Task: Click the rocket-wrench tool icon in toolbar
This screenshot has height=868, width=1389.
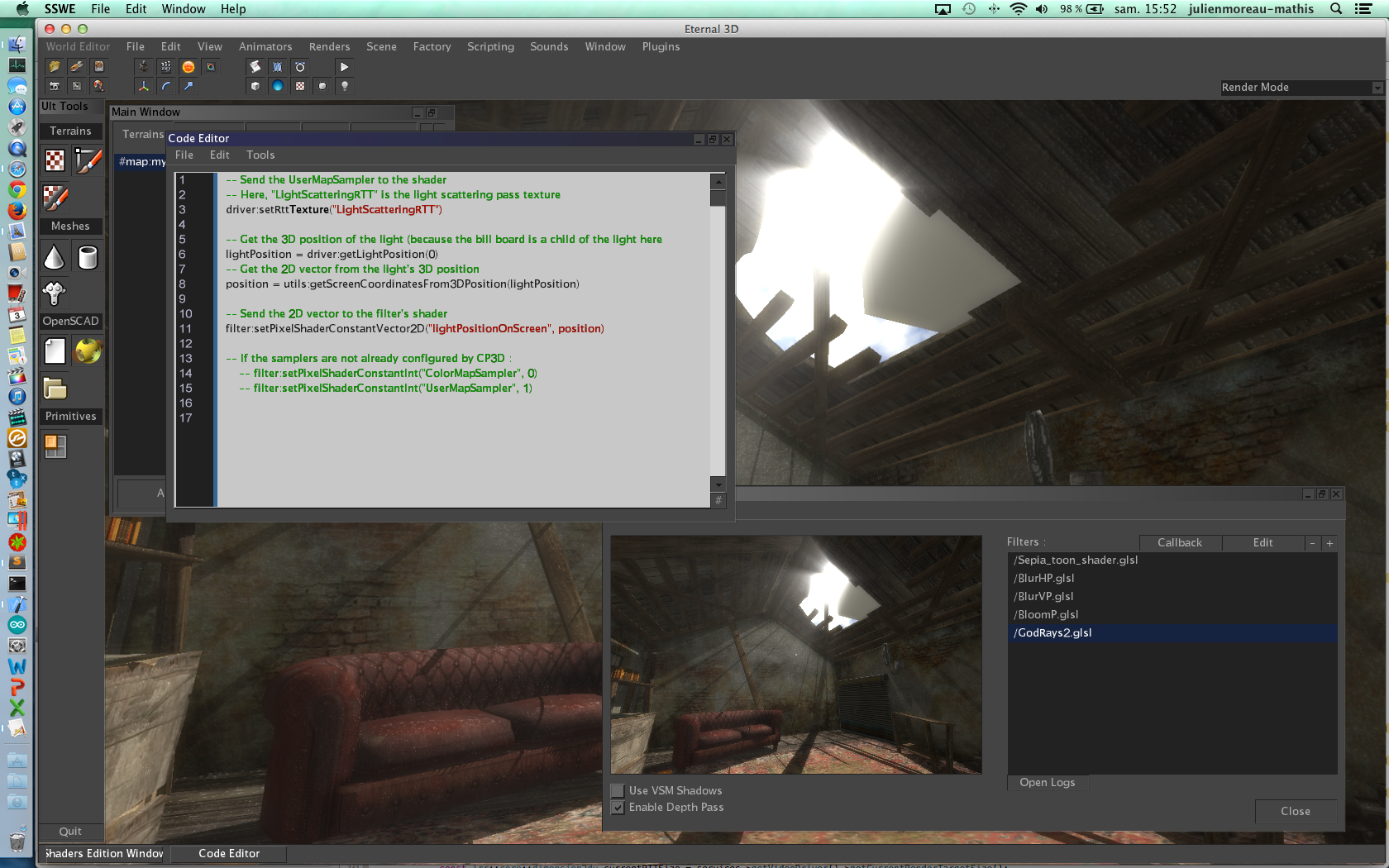Action: pyautogui.click(x=77, y=66)
